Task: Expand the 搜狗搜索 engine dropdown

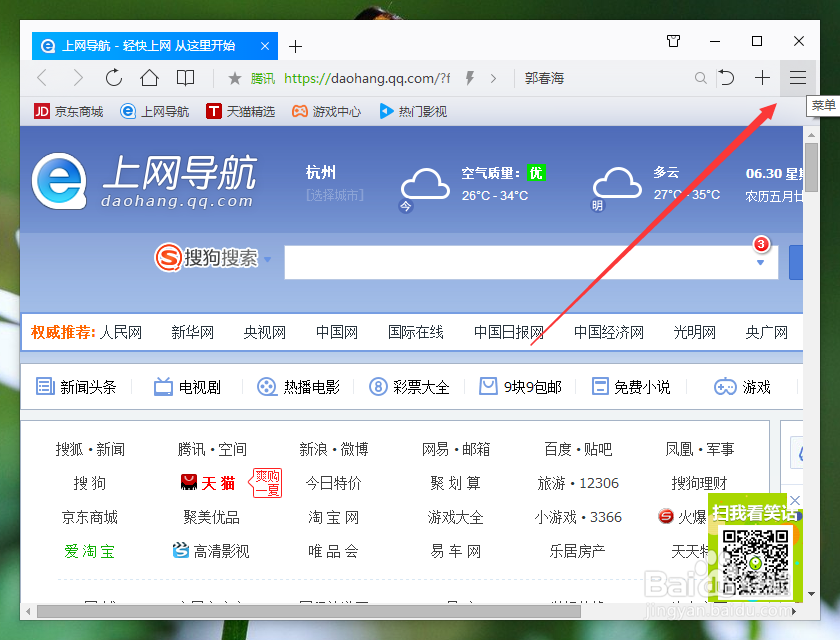Action: [267, 259]
